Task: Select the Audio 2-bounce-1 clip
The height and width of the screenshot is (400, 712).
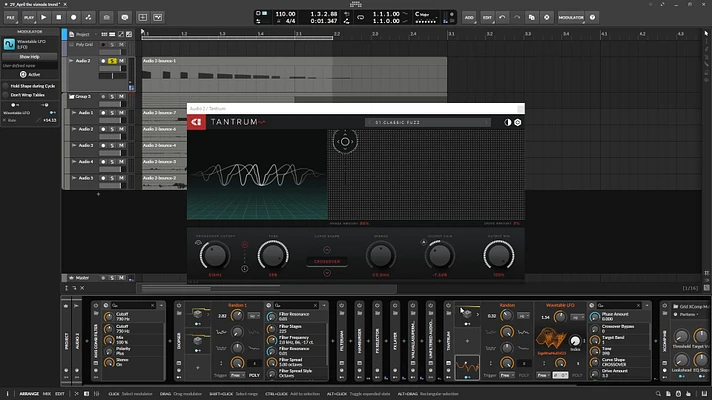Action: (x=294, y=74)
